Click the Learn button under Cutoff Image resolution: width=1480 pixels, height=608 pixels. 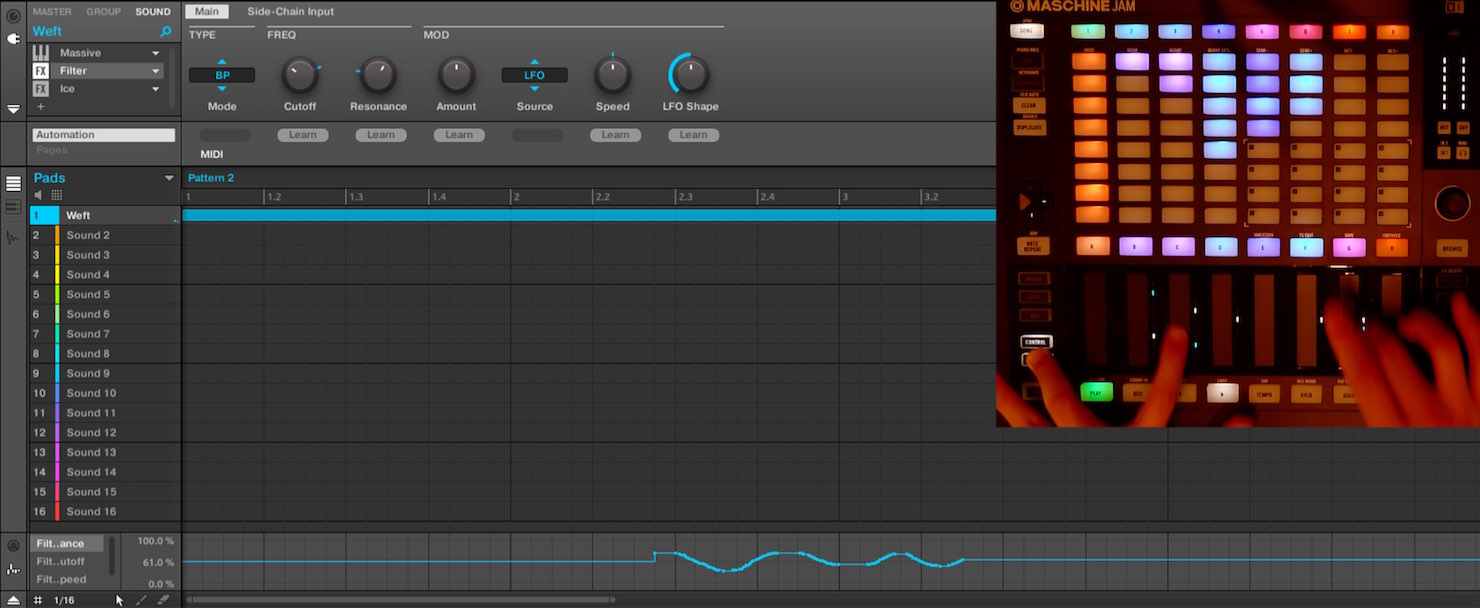303,135
